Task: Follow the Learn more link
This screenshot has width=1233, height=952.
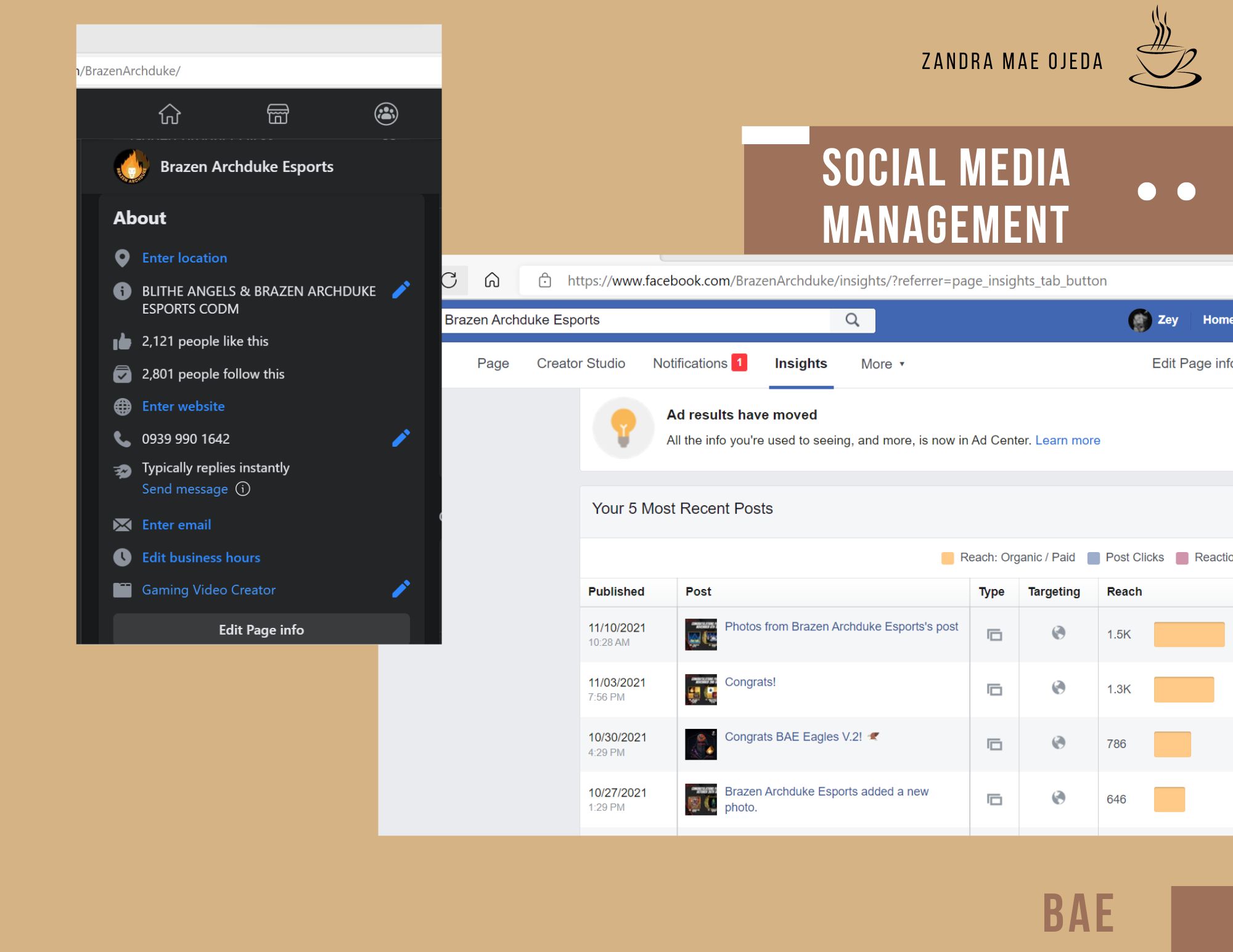Action: [1067, 440]
